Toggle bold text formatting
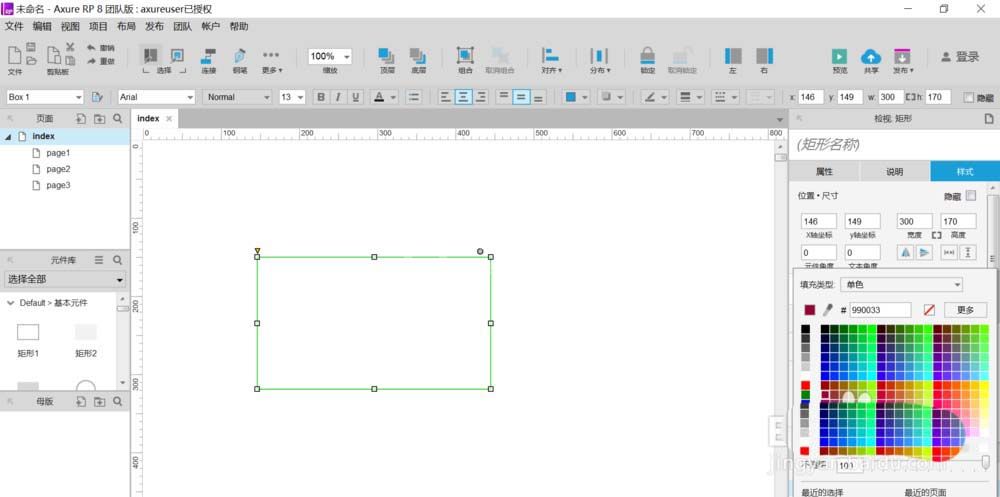 point(321,97)
